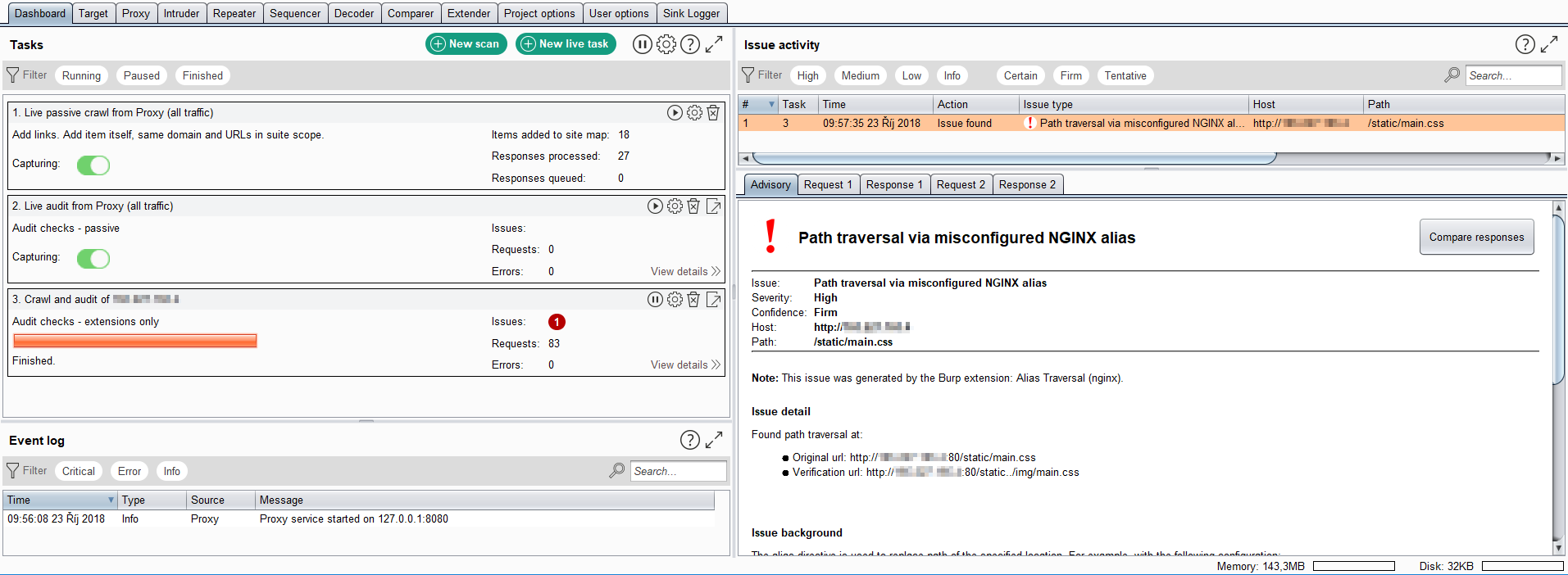Viewport: 1568px width, 575px height.
Task: Toggle the Critical event log filter
Action: (x=79, y=471)
